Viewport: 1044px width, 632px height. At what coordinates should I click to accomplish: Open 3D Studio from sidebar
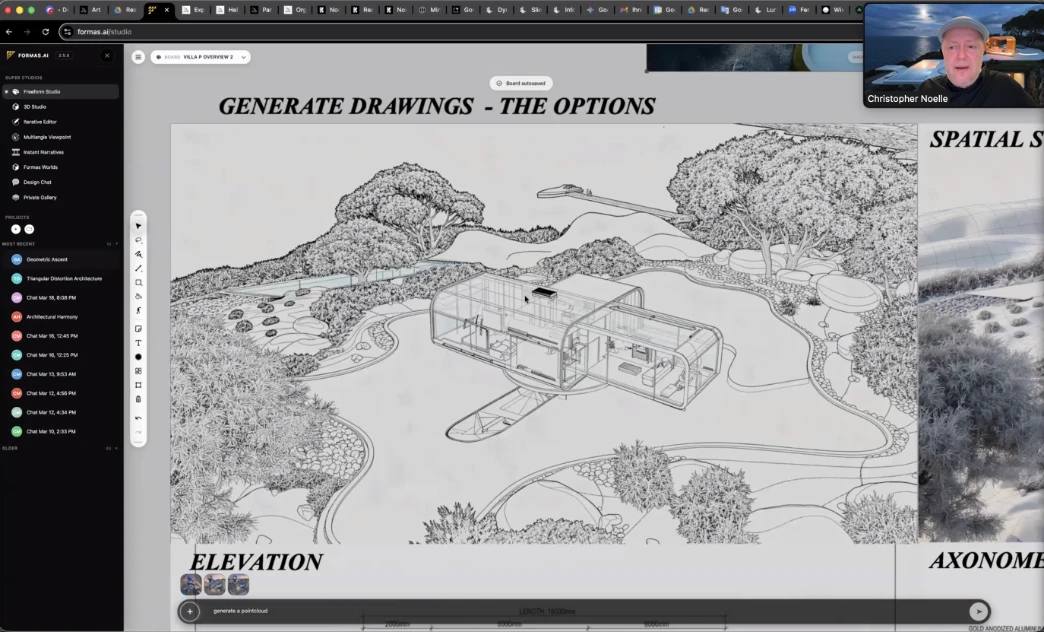pyautogui.click(x=35, y=106)
